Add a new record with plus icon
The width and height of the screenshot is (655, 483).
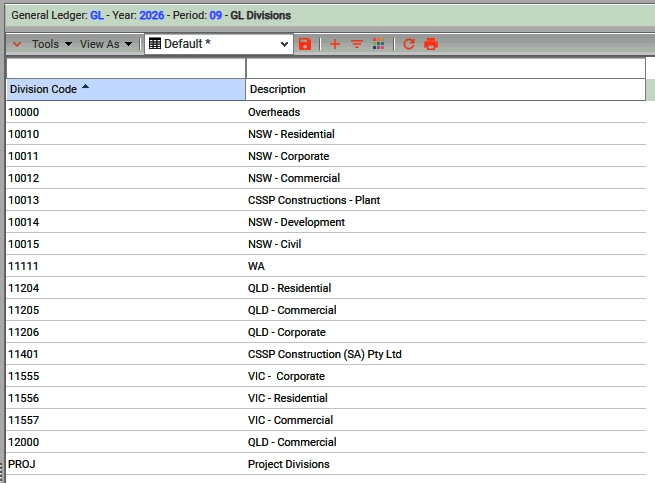335,44
